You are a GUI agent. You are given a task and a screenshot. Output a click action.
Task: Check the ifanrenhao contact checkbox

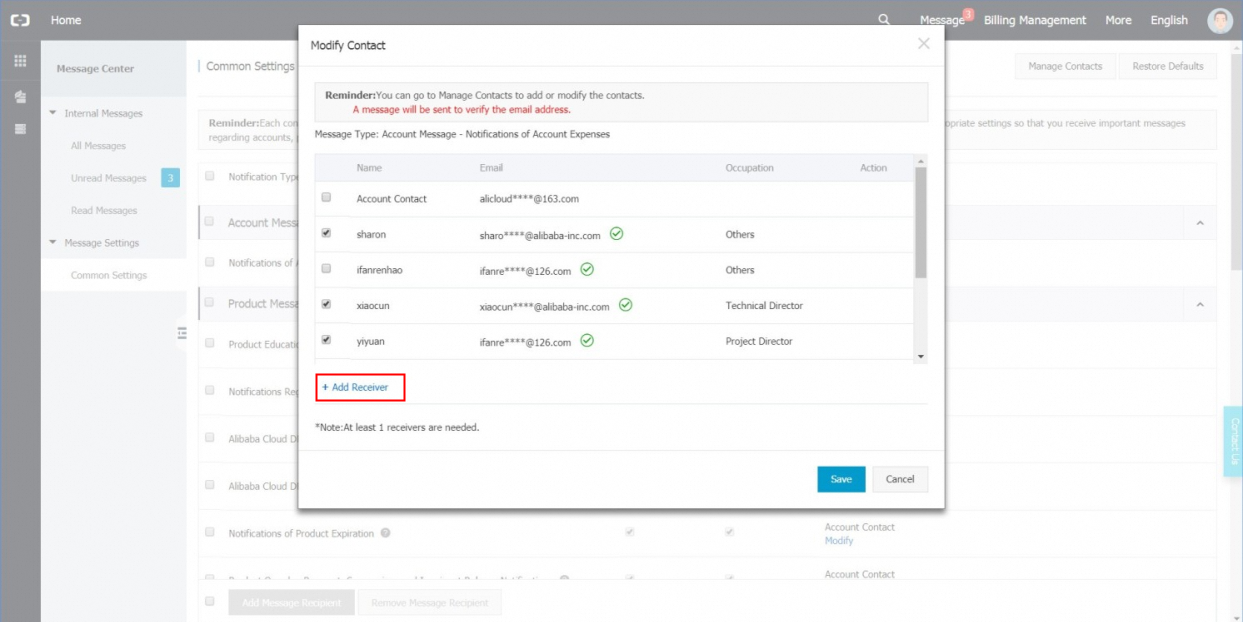(x=326, y=270)
